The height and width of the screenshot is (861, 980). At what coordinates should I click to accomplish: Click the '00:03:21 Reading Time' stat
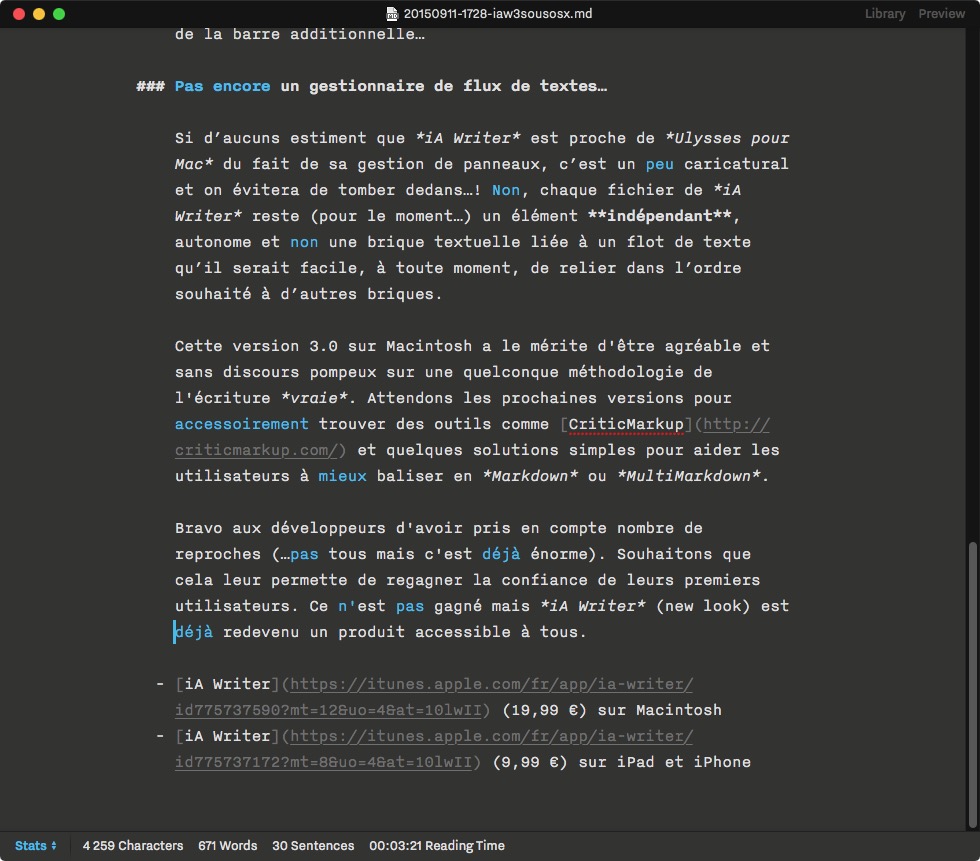tap(437, 845)
